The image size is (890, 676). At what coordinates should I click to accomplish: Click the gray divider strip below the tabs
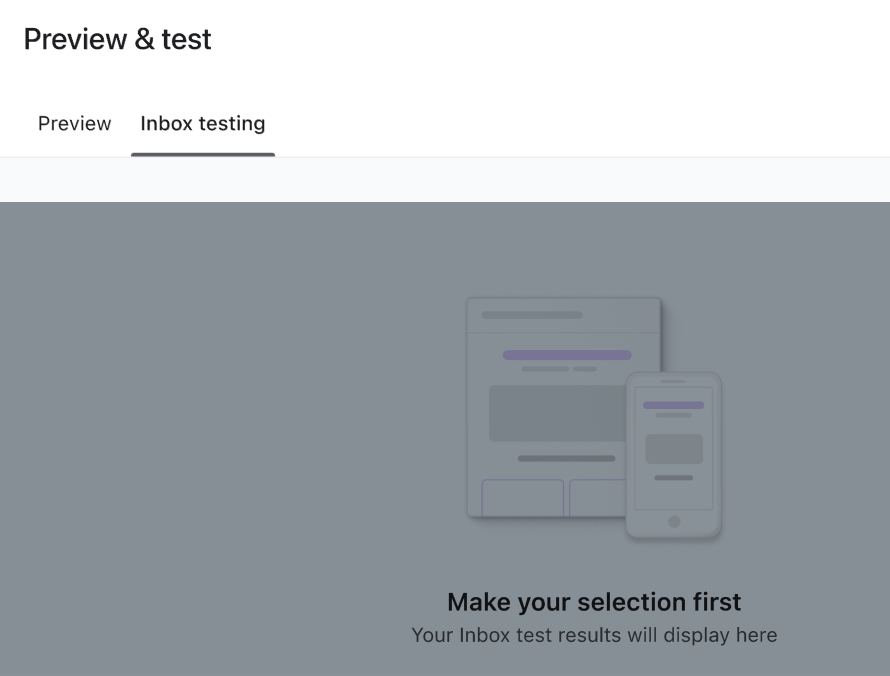[x=445, y=180]
